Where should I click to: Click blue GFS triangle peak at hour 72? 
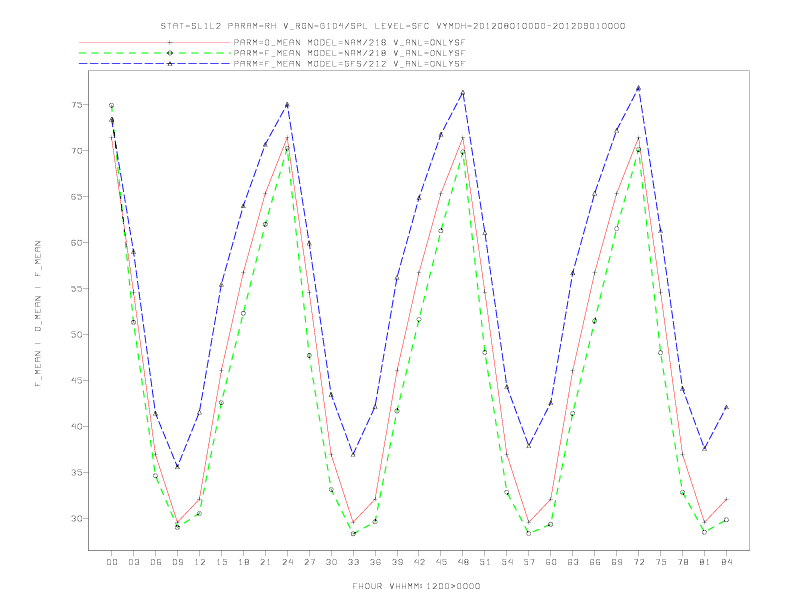638,88
